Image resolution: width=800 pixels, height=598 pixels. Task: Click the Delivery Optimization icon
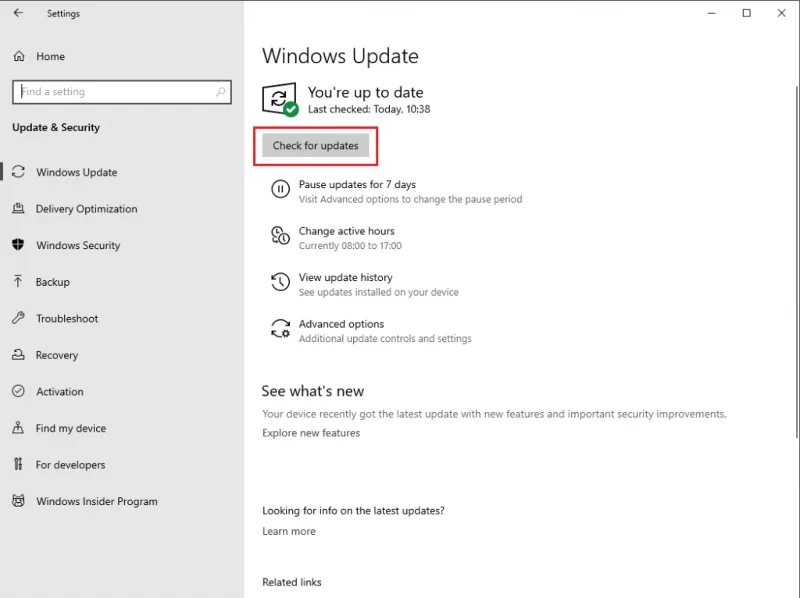18,208
